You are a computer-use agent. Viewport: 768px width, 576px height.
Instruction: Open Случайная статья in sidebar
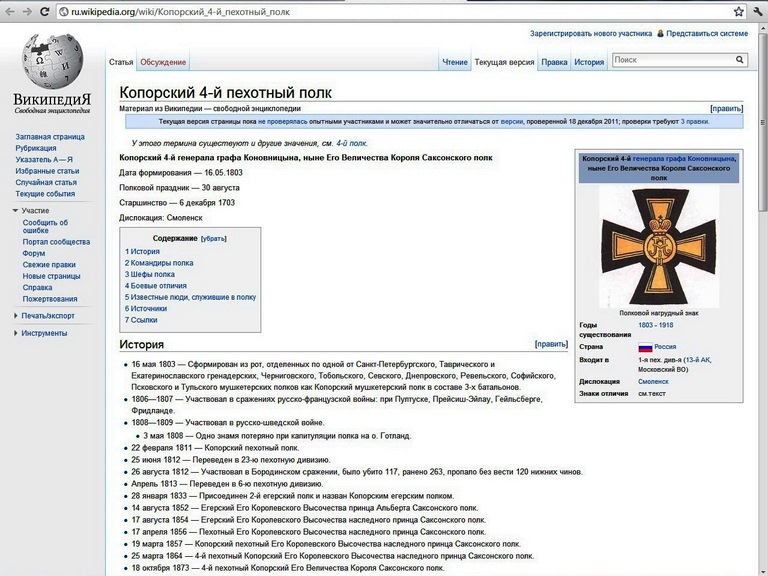(46, 182)
